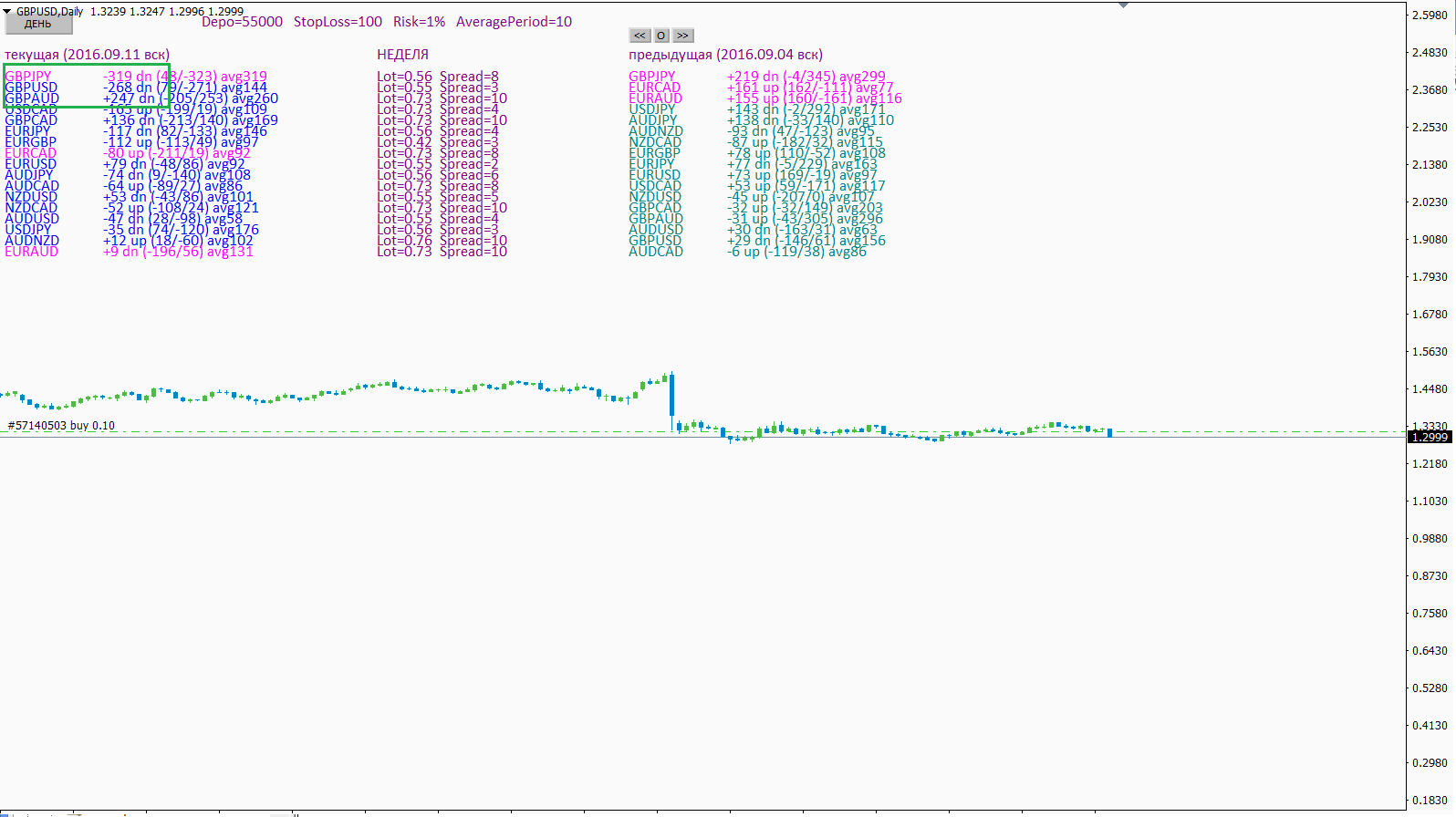1456x817 pixels.
Task: Select AUDUSD in the текущая list
Action: tap(32, 219)
